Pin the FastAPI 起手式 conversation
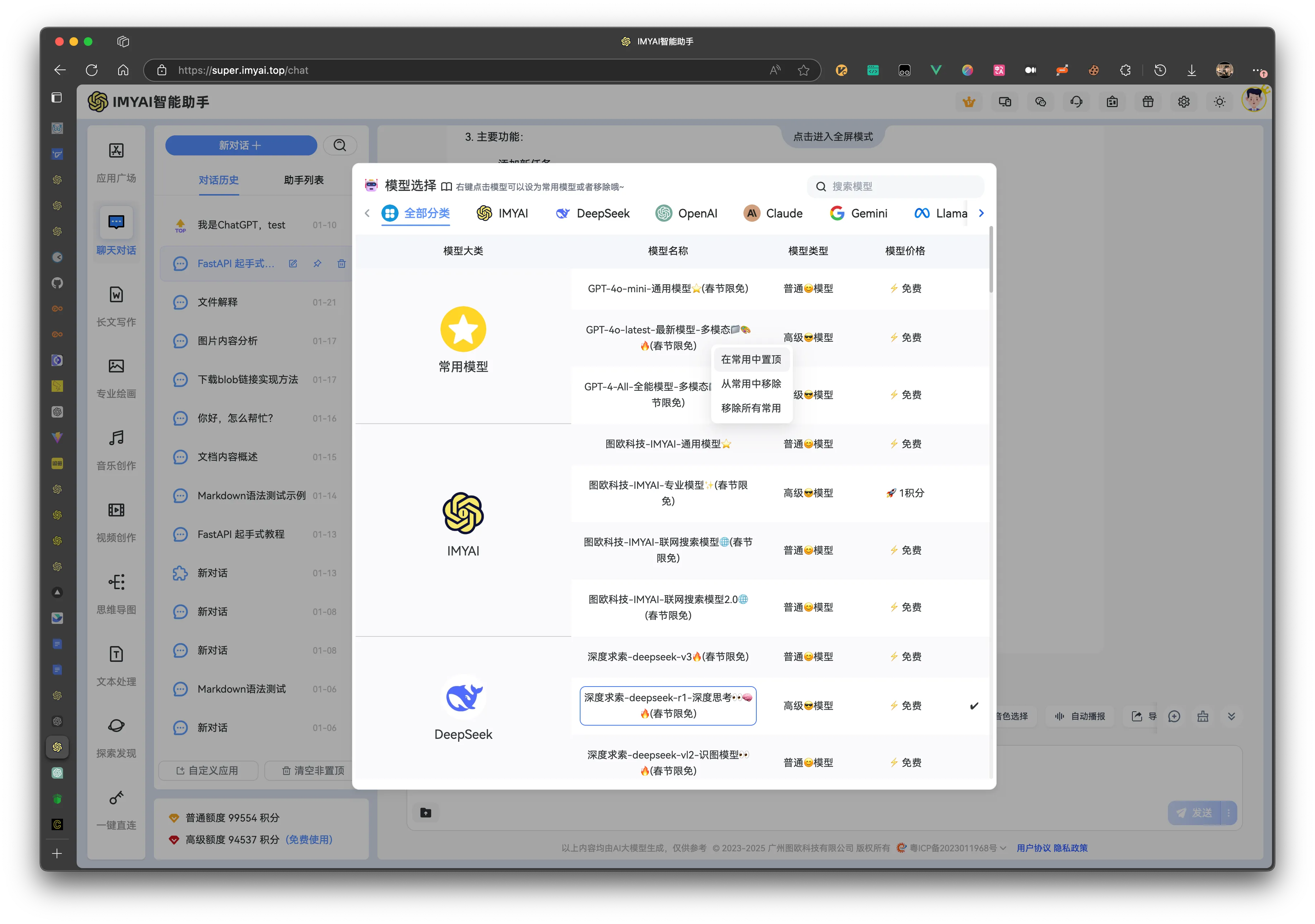1315x924 pixels. [x=317, y=264]
